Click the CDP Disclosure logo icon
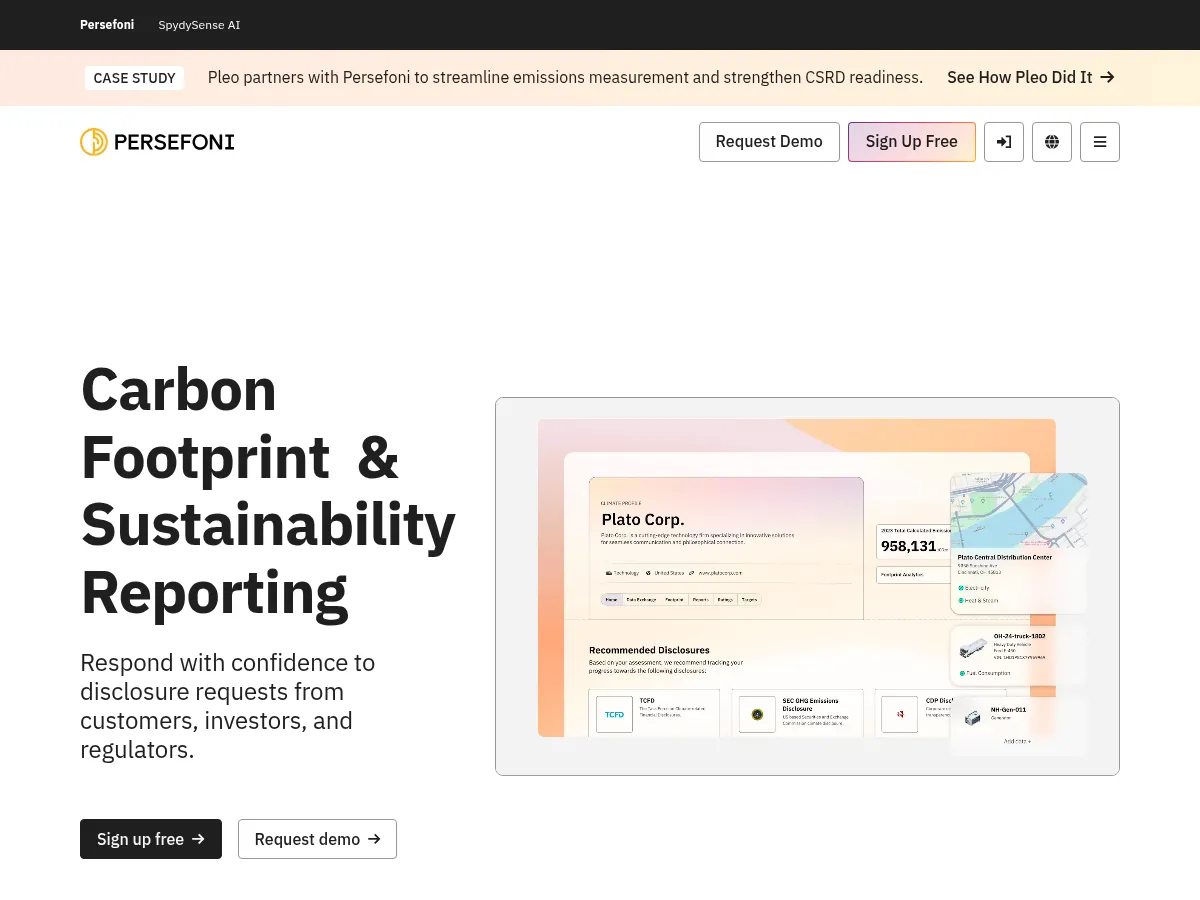 [x=901, y=713]
